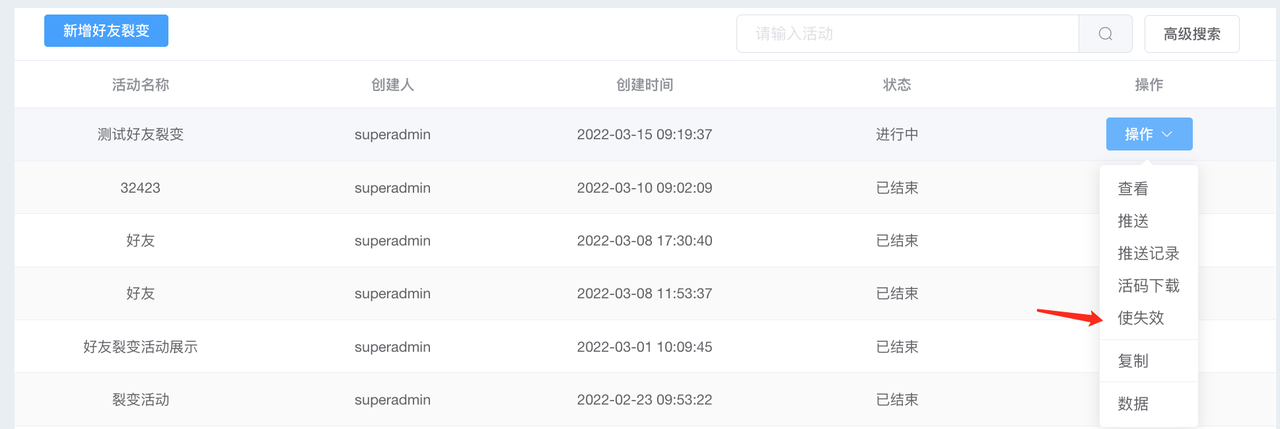Open 高级搜索 advanced search
The width and height of the screenshot is (1280, 429).
[x=1192, y=33]
